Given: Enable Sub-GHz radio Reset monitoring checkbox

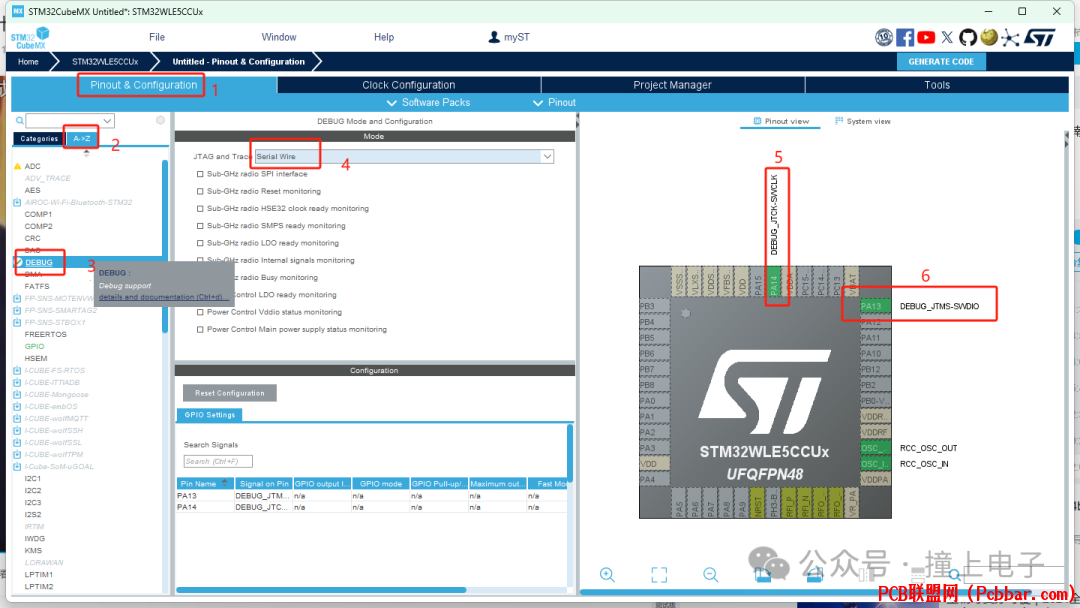Looking at the screenshot, I should [x=200, y=191].
